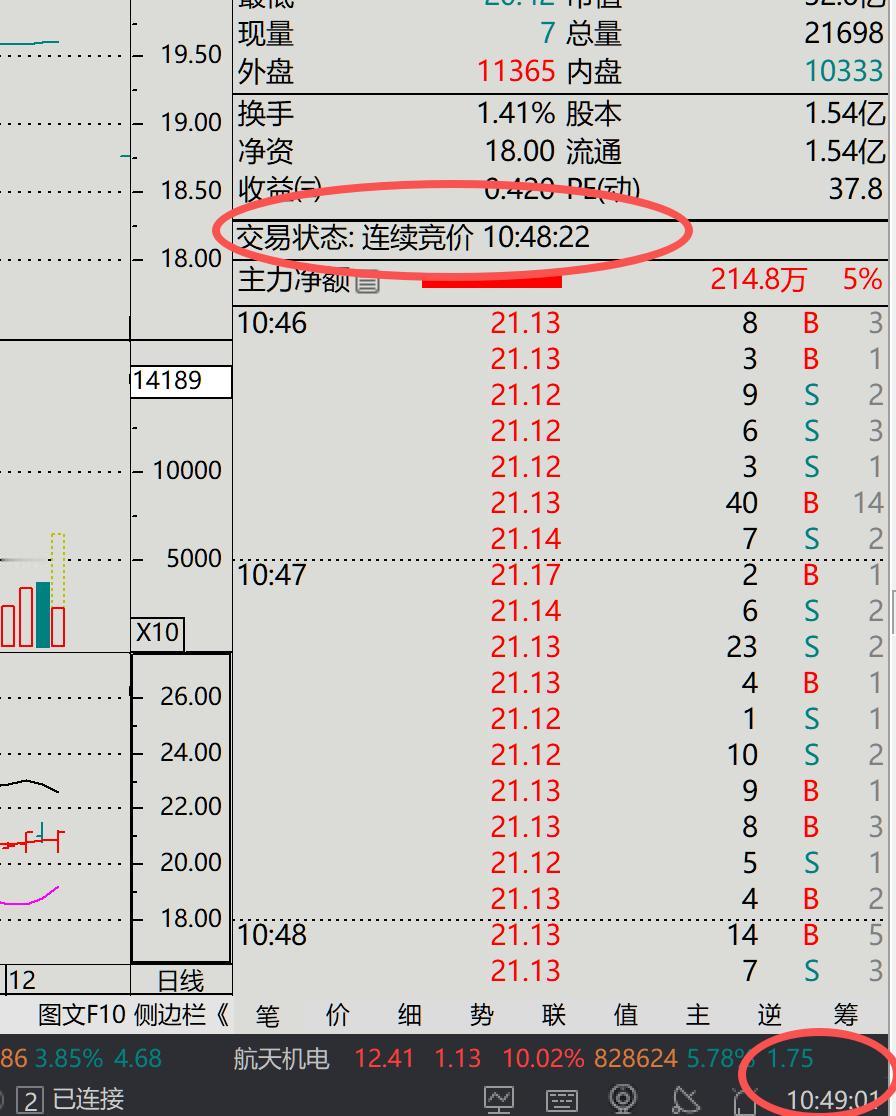Click the 214.8万 net amount value
This screenshot has width=896, height=1116.
[759, 279]
